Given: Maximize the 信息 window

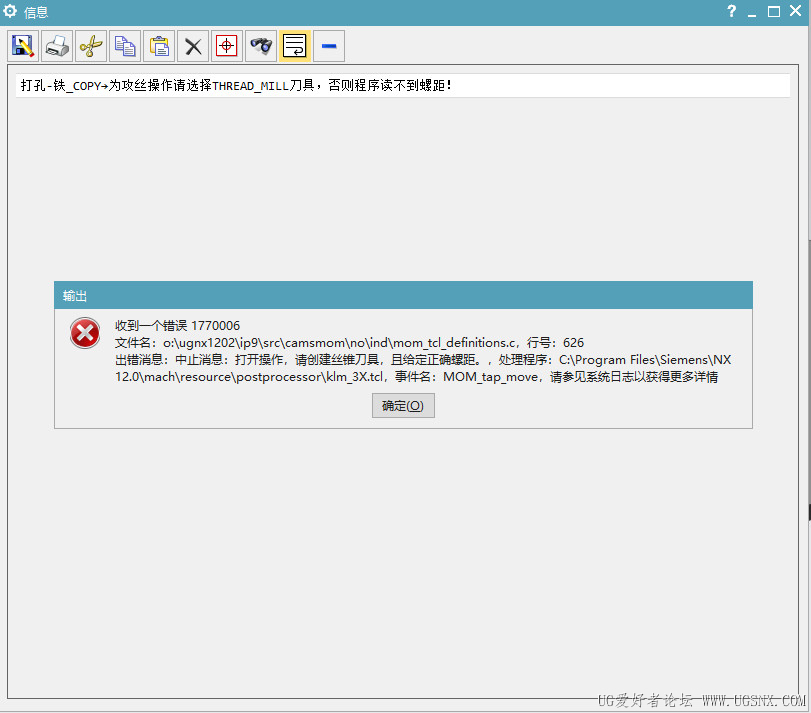Looking at the screenshot, I should click(x=774, y=11).
